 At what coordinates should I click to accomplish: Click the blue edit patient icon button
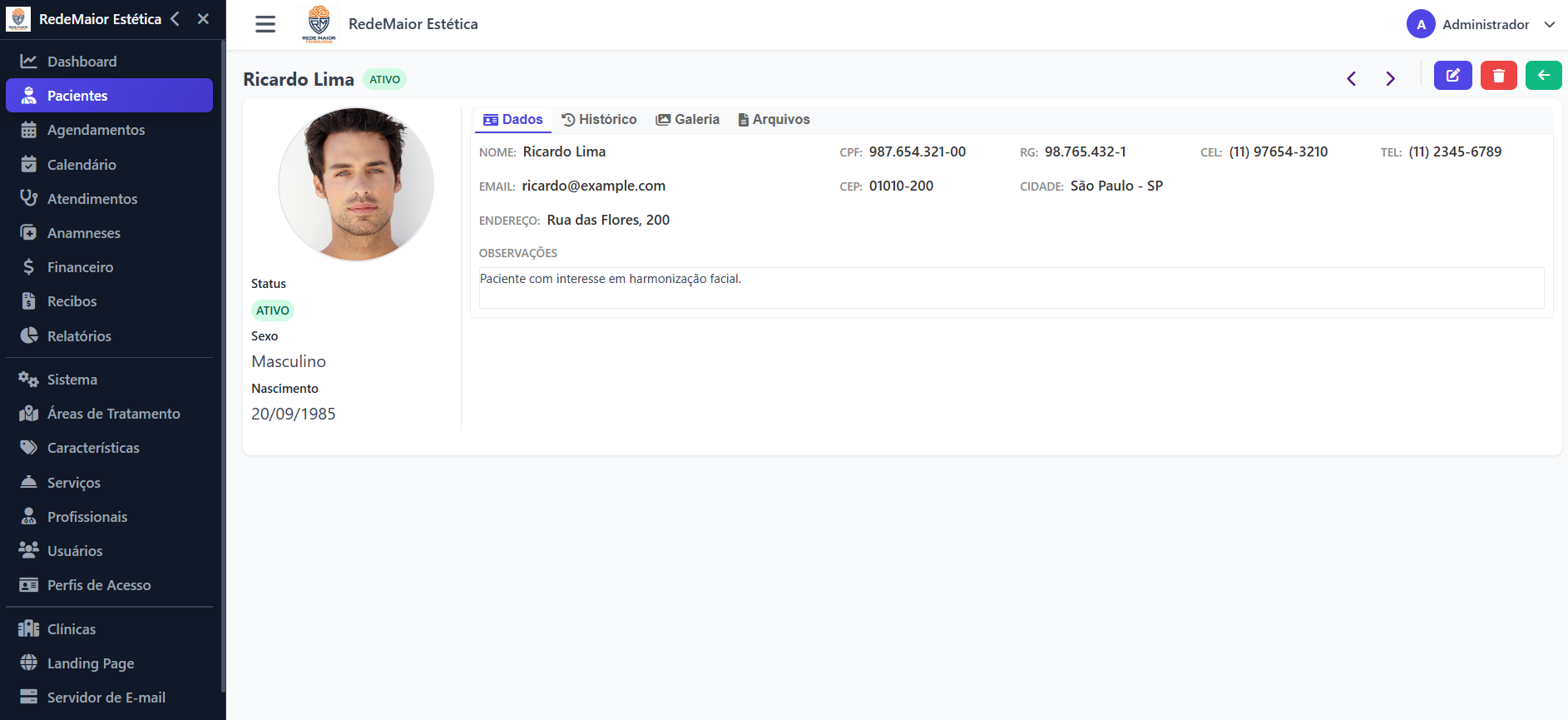click(1452, 76)
